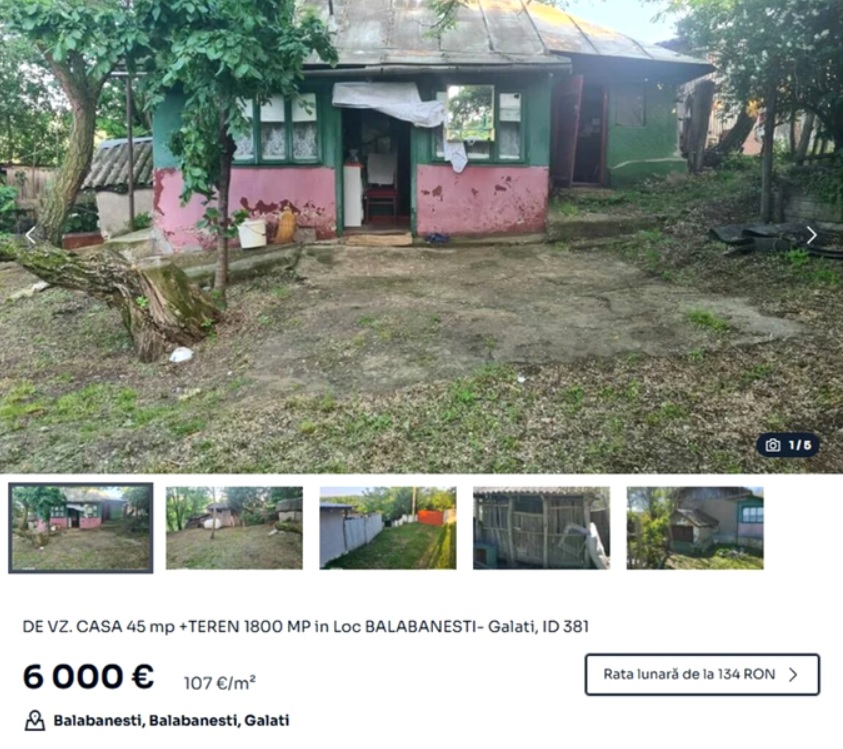Click the camera icon in photo counter
The width and height of the screenshot is (843, 749).
(773, 445)
